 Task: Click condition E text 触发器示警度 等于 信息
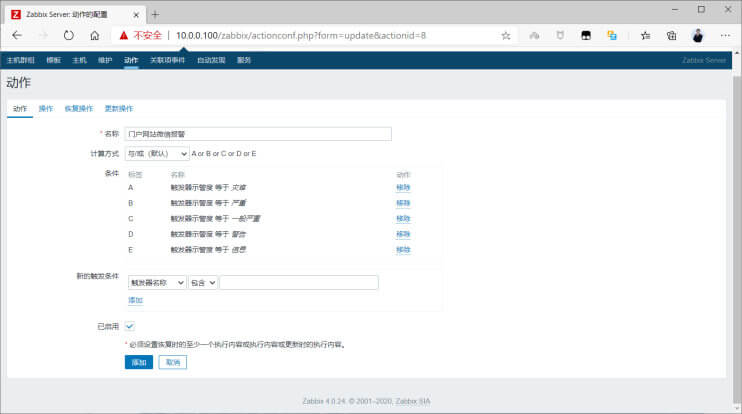click(x=208, y=250)
